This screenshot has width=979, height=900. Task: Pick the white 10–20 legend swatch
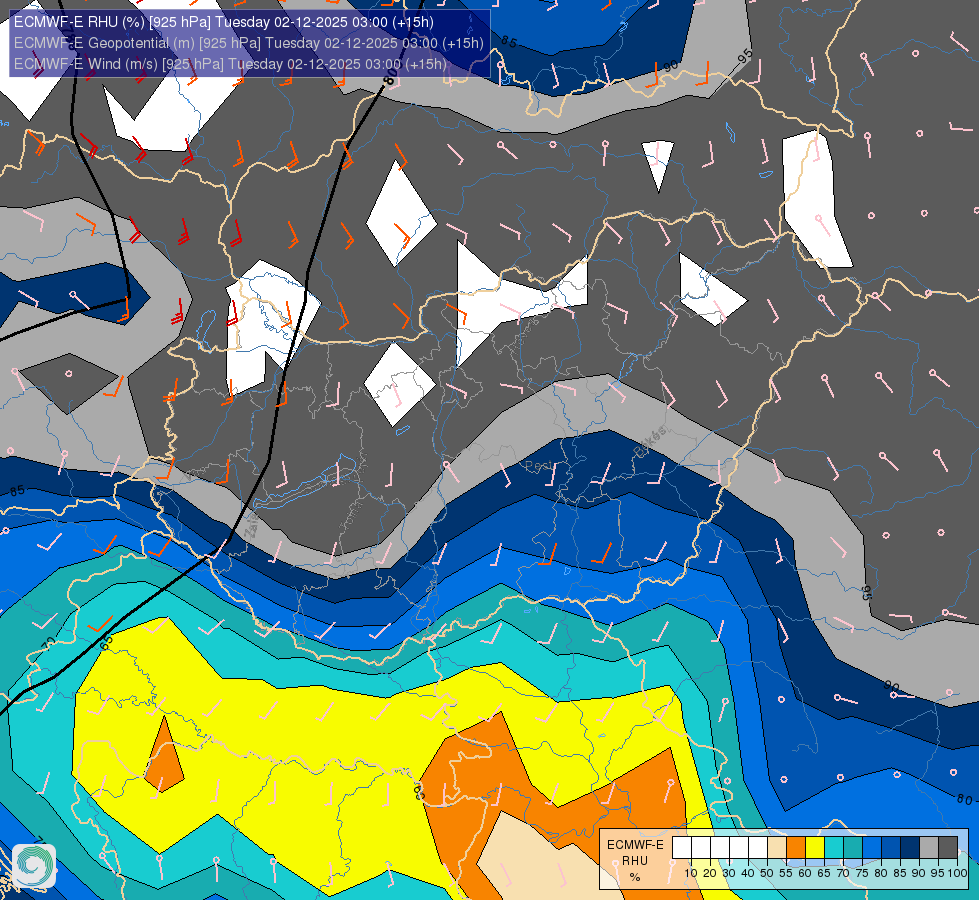click(701, 847)
